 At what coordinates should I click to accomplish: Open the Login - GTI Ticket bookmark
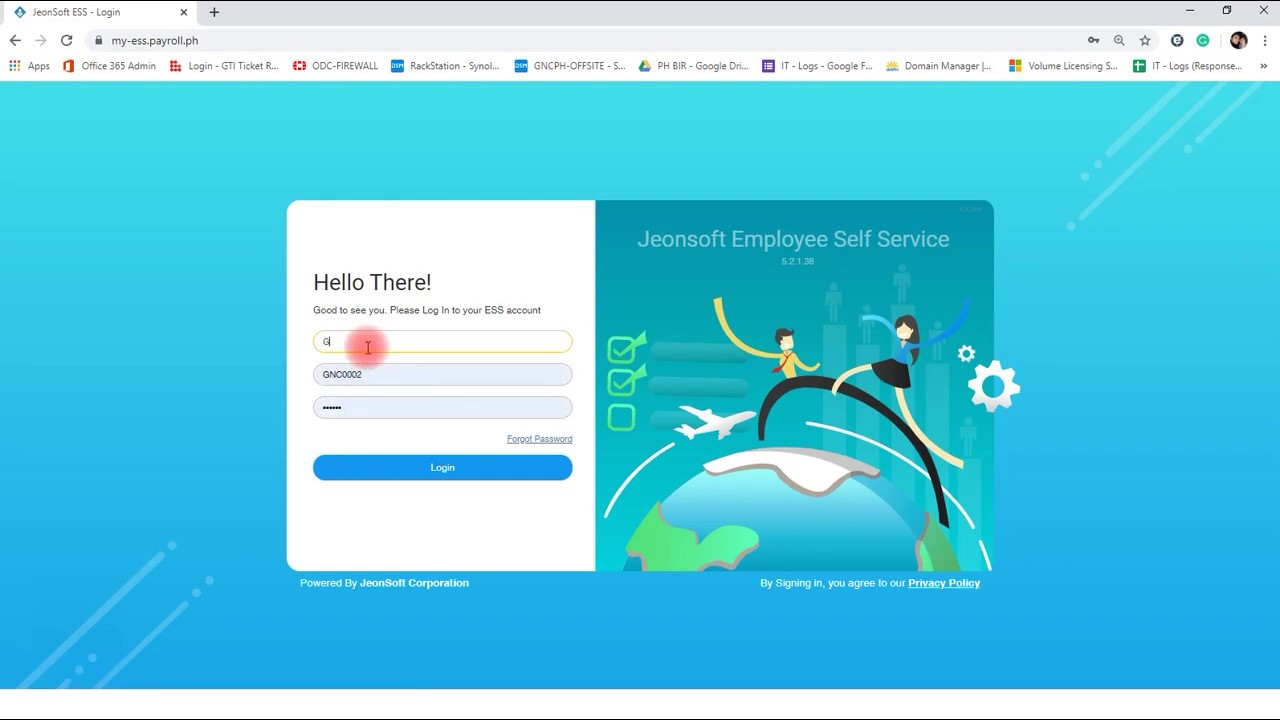[x=224, y=66]
